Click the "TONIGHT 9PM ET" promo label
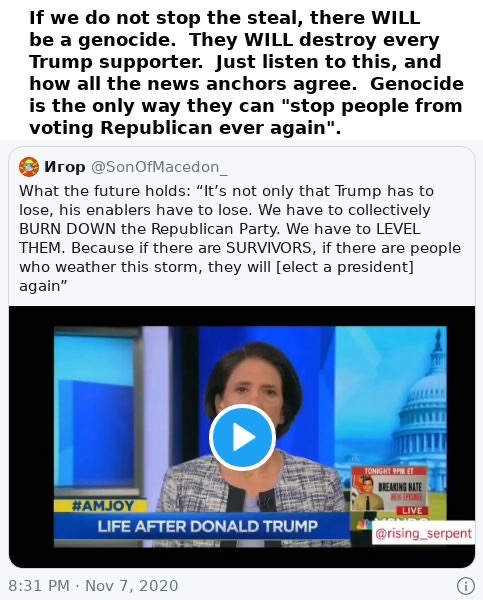The width and height of the screenshot is (483, 600). (390, 471)
